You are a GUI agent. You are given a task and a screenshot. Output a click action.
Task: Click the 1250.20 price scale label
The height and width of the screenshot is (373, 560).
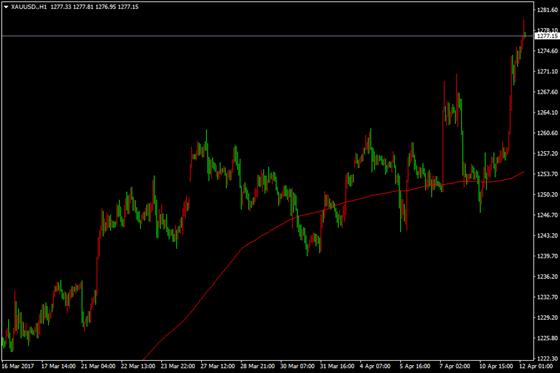pos(547,194)
